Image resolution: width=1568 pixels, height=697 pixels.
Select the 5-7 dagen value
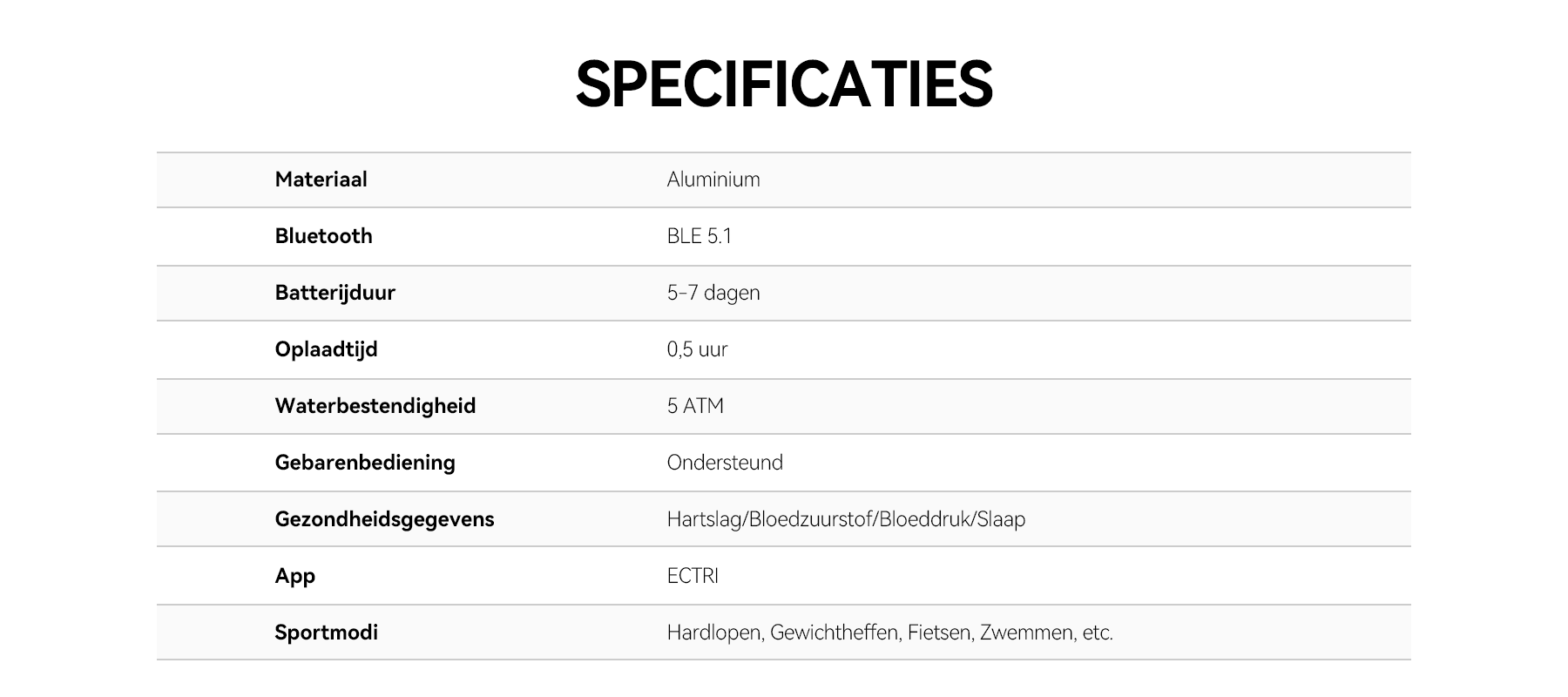coord(713,293)
